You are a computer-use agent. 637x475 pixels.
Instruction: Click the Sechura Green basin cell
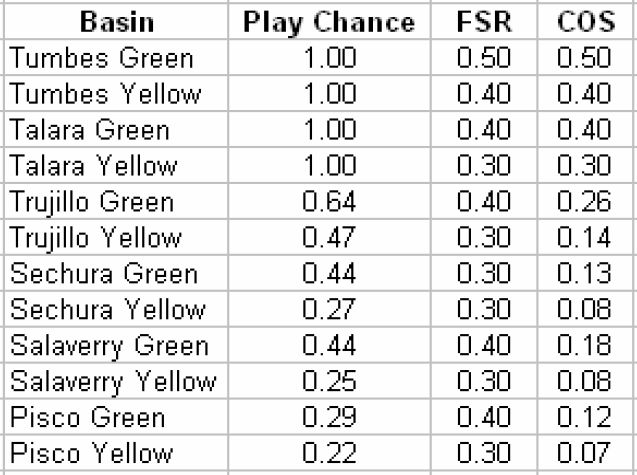point(116,273)
